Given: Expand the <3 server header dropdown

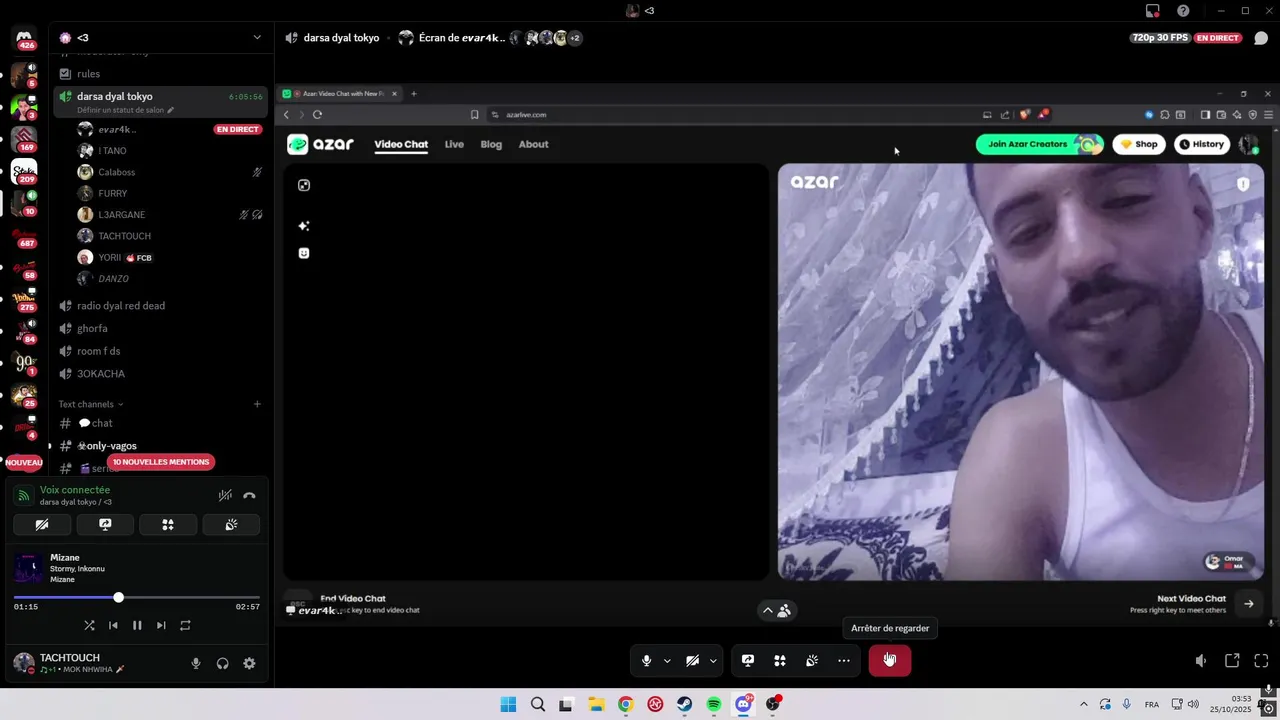Looking at the screenshot, I should point(257,38).
